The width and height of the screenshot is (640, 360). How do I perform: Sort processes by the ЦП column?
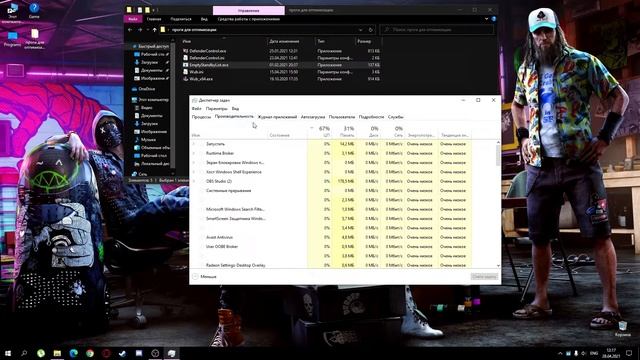pos(320,131)
